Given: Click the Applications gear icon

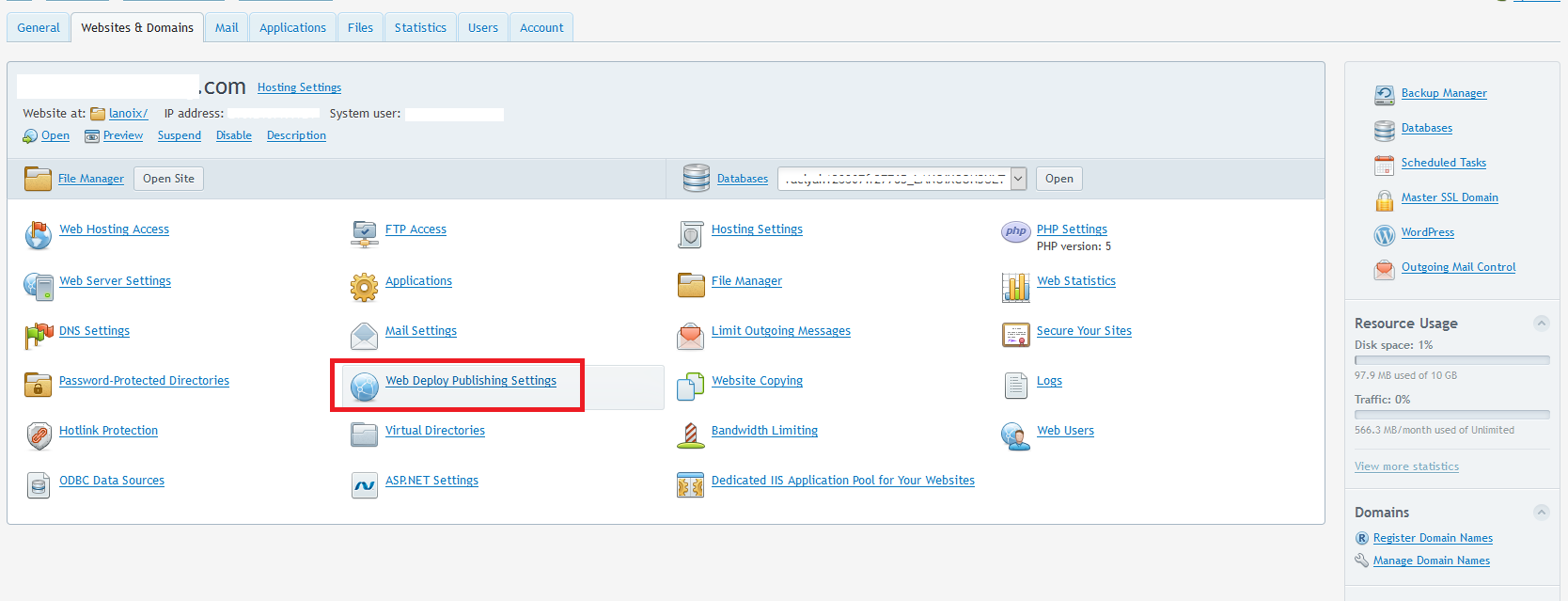Looking at the screenshot, I should coord(364,286).
